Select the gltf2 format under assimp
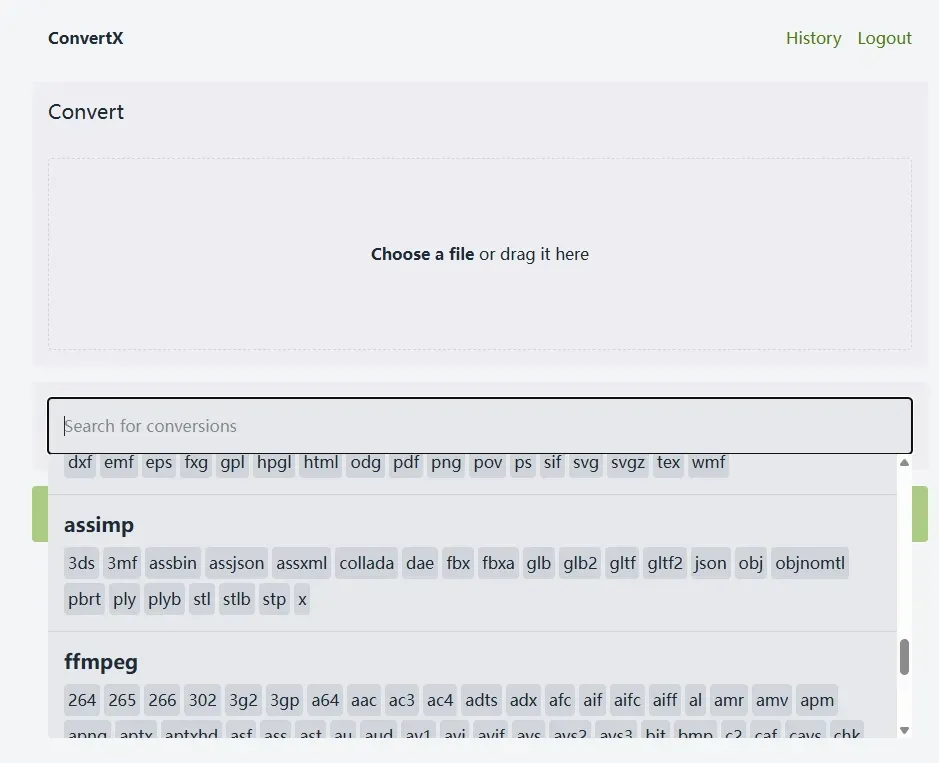 (664, 563)
